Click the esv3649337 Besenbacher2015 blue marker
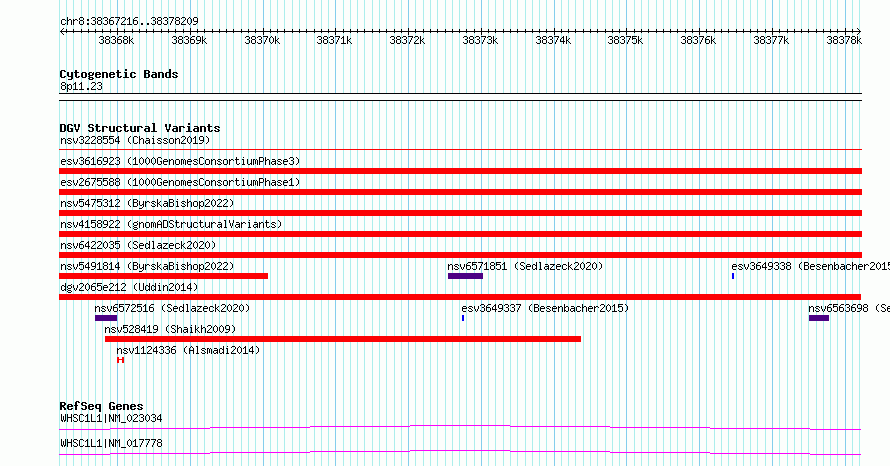Screen dimensions: 890x466 point(463,318)
